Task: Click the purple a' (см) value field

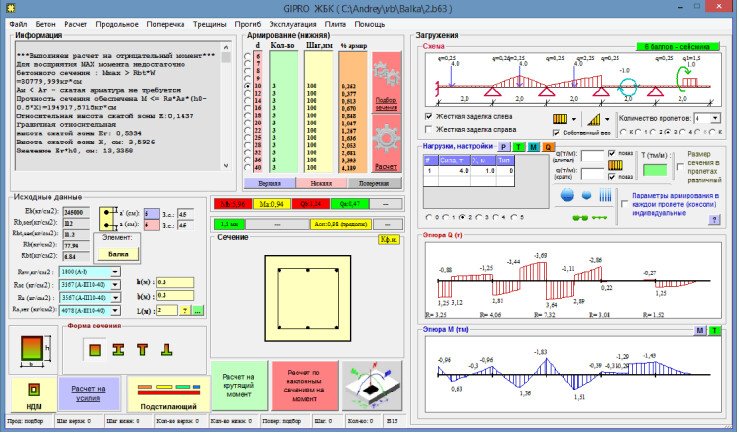Action: [x=151, y=214]
